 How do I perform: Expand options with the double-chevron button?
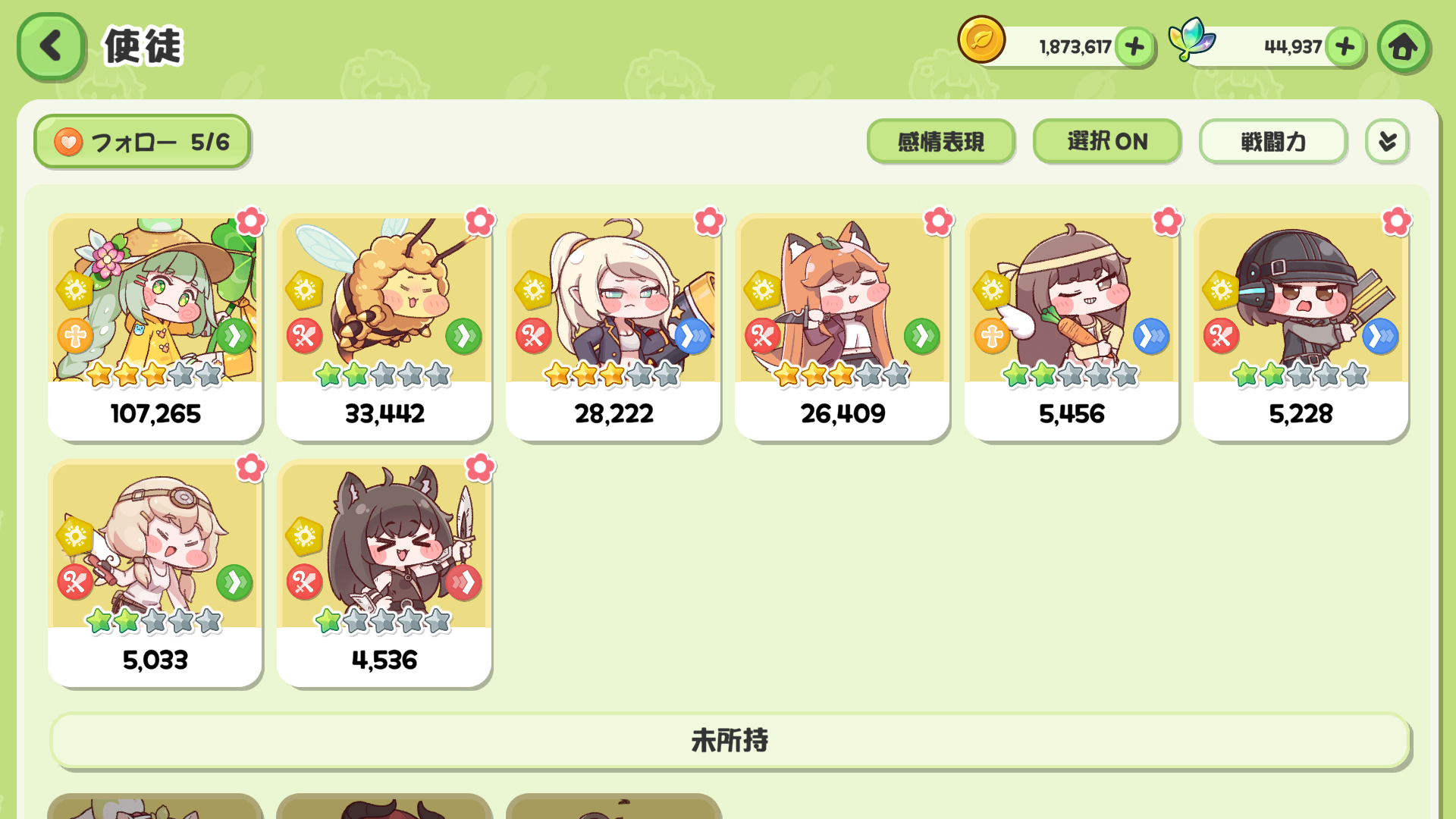click(x=1387, y=141)
